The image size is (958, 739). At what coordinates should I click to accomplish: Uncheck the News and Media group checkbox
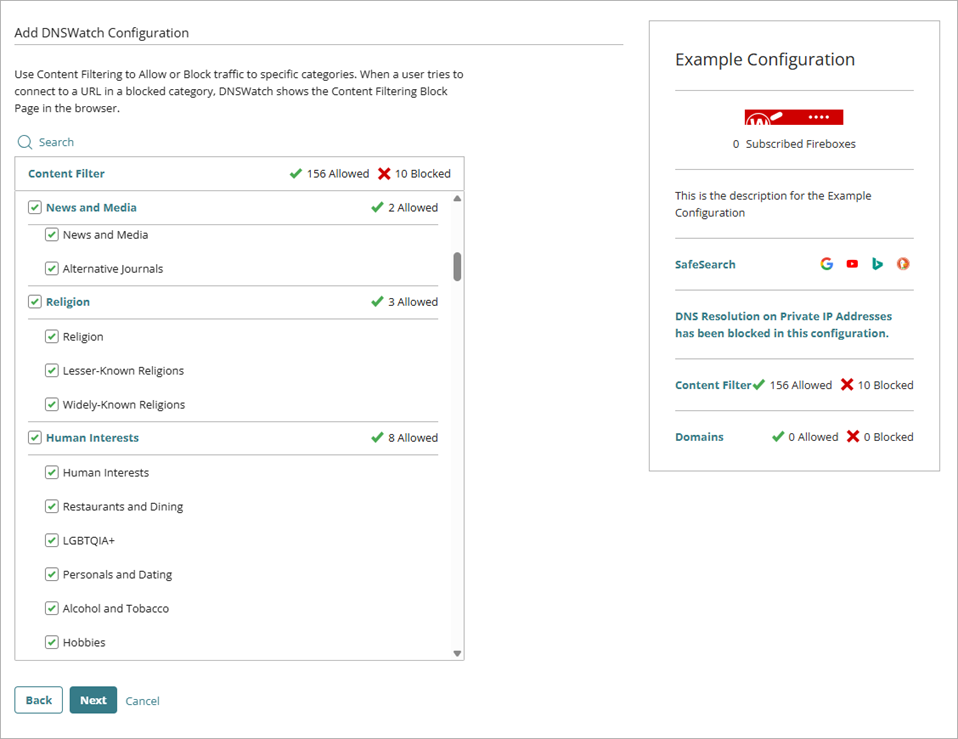[35, 208]
